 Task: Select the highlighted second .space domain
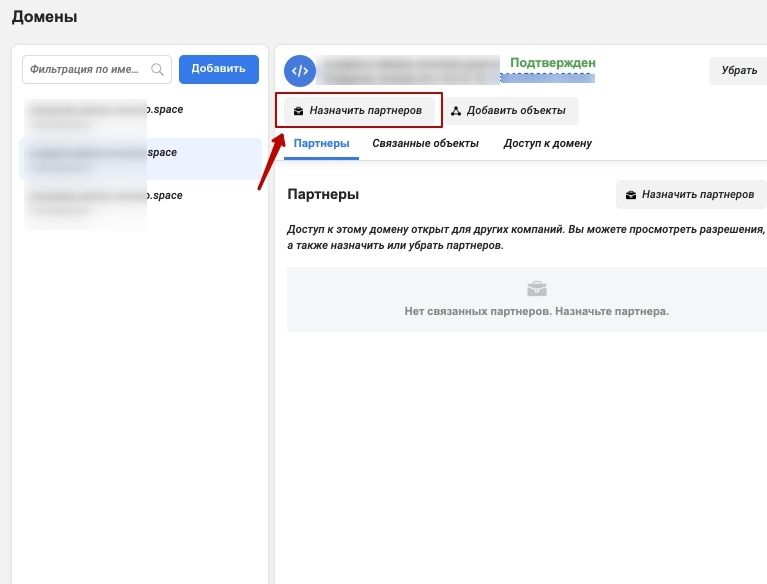point(105,157)
